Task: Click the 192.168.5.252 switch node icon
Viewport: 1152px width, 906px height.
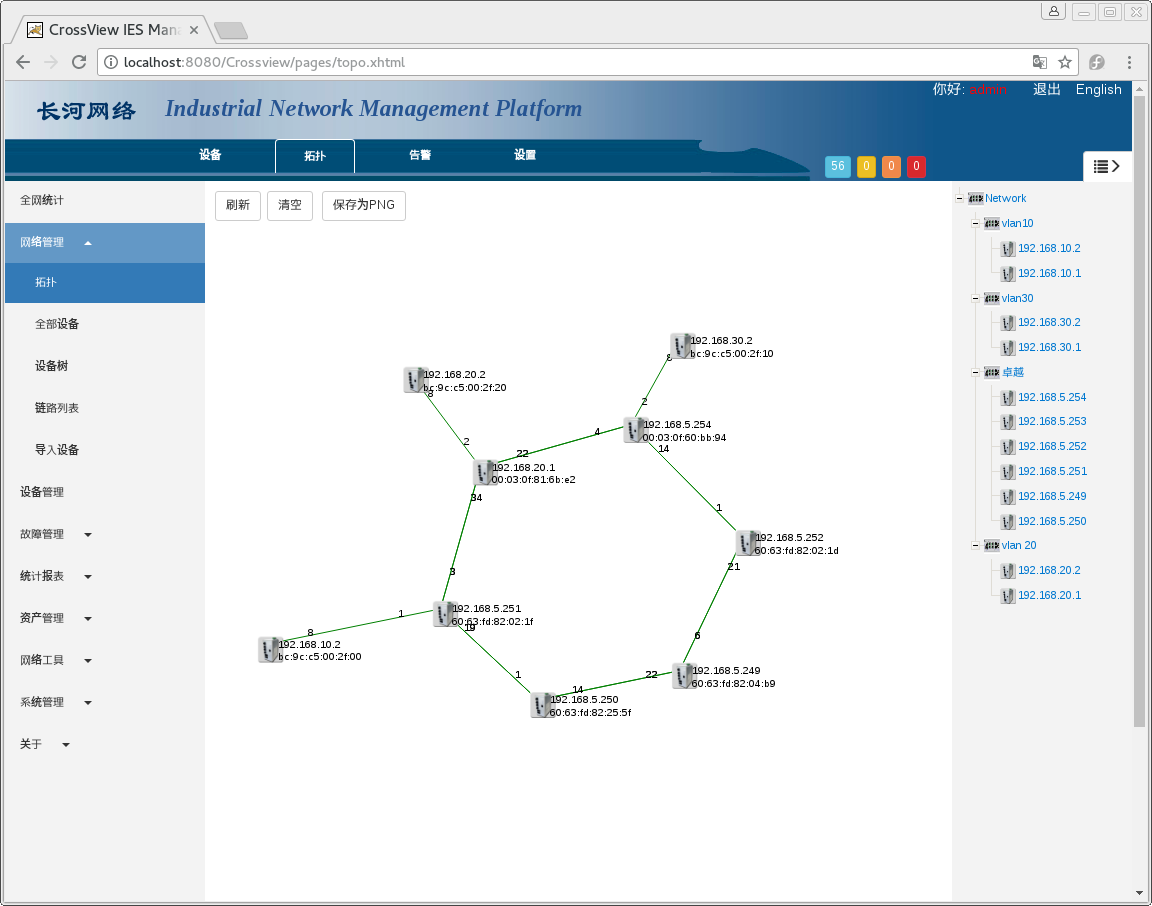Action: point(746,543)
